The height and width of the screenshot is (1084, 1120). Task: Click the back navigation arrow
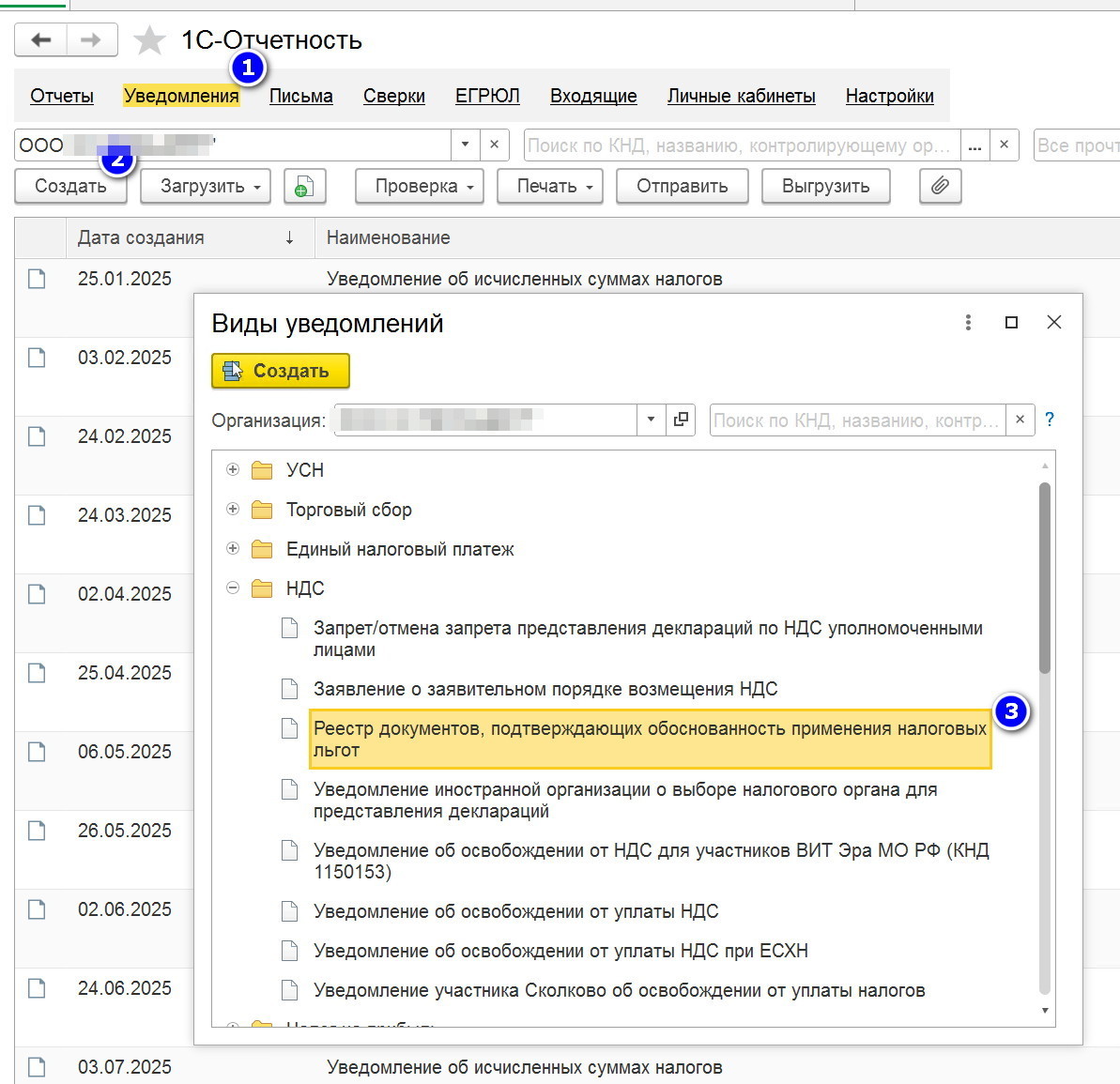tap(40, 40)
